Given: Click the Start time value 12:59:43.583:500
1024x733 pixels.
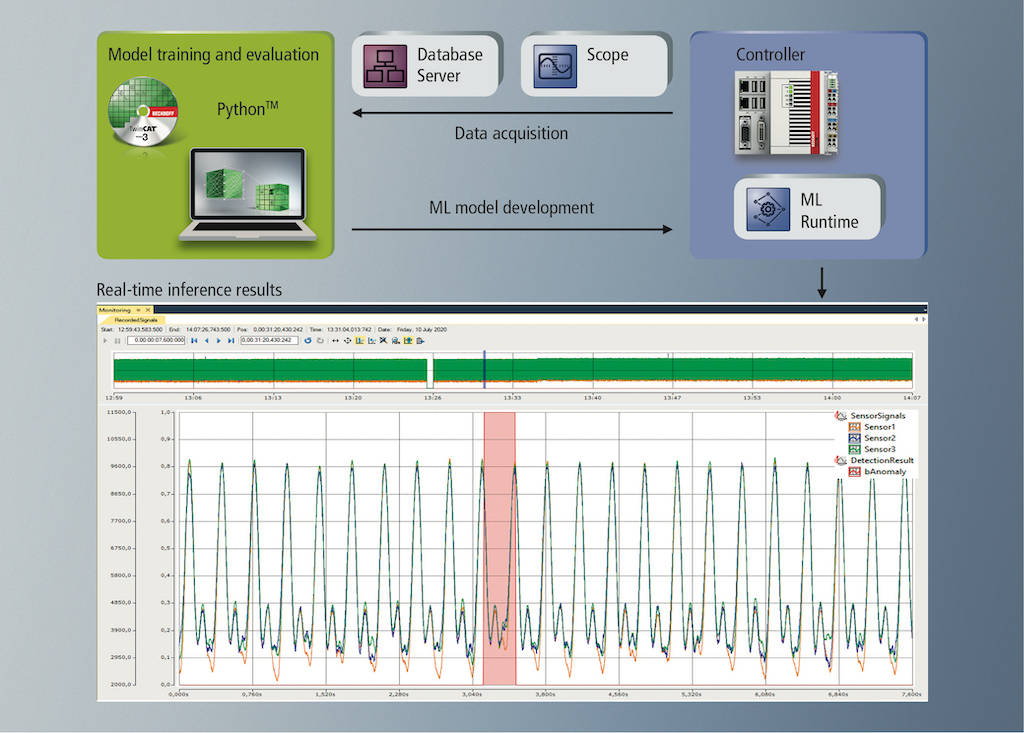Looking at the screenshot, I should click(x=140, y=330).
